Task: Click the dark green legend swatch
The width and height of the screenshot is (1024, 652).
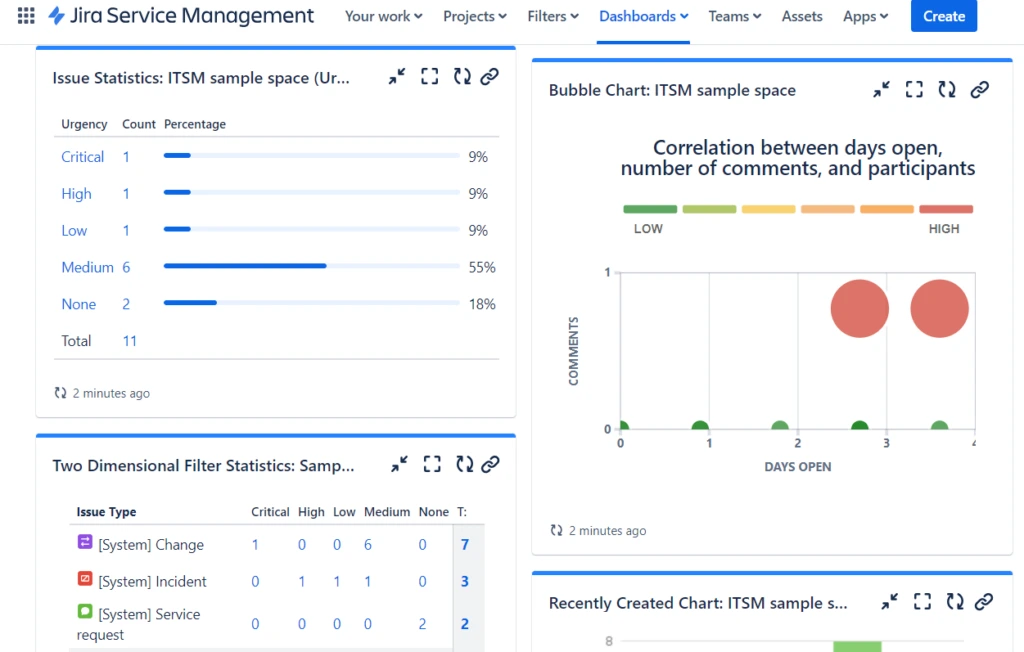Action: click(x=650, y=209)
